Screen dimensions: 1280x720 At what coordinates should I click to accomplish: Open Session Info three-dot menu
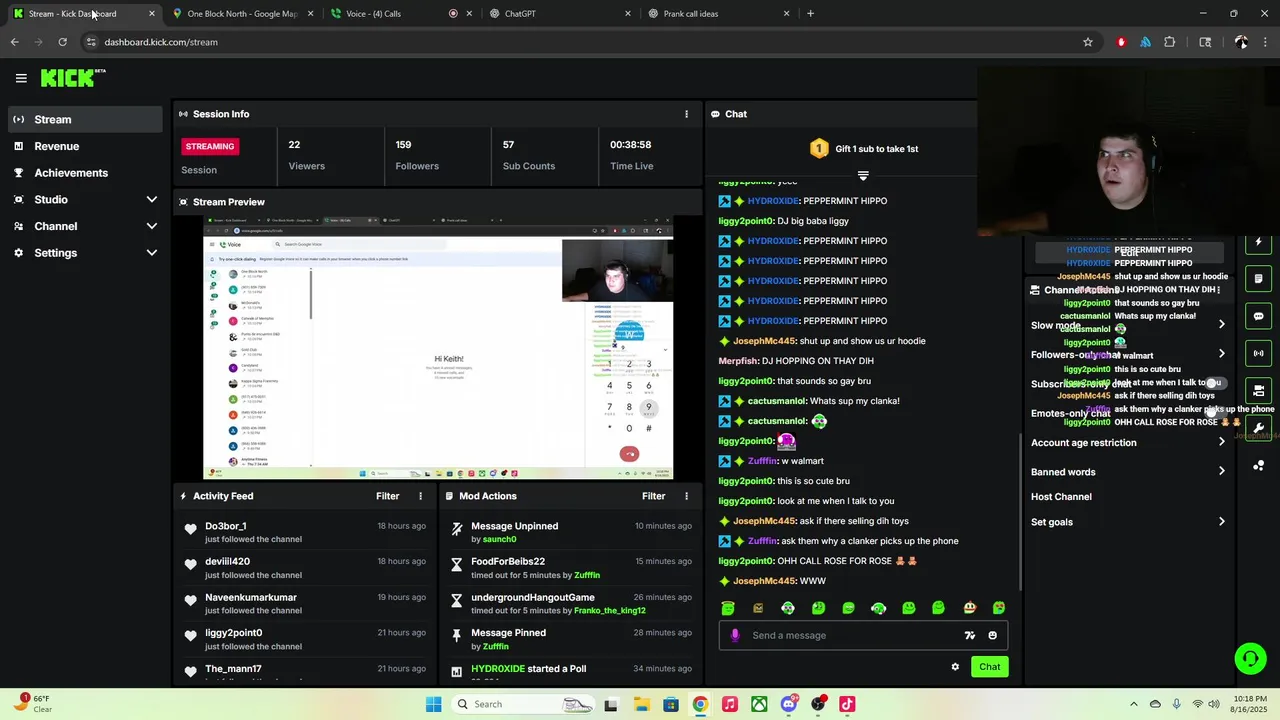[686, 114]
